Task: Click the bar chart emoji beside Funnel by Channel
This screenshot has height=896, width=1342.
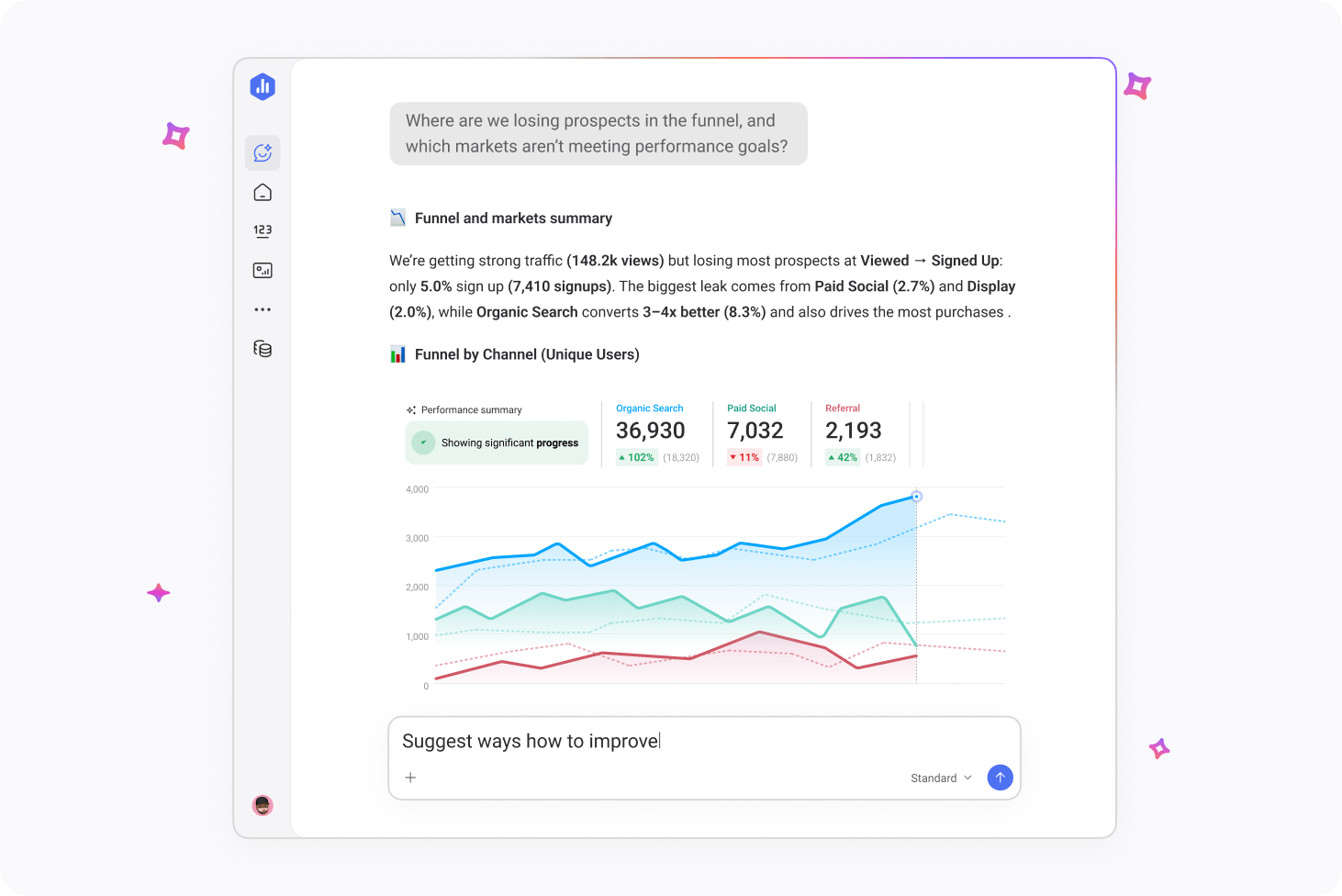Action: pos(397,354)
